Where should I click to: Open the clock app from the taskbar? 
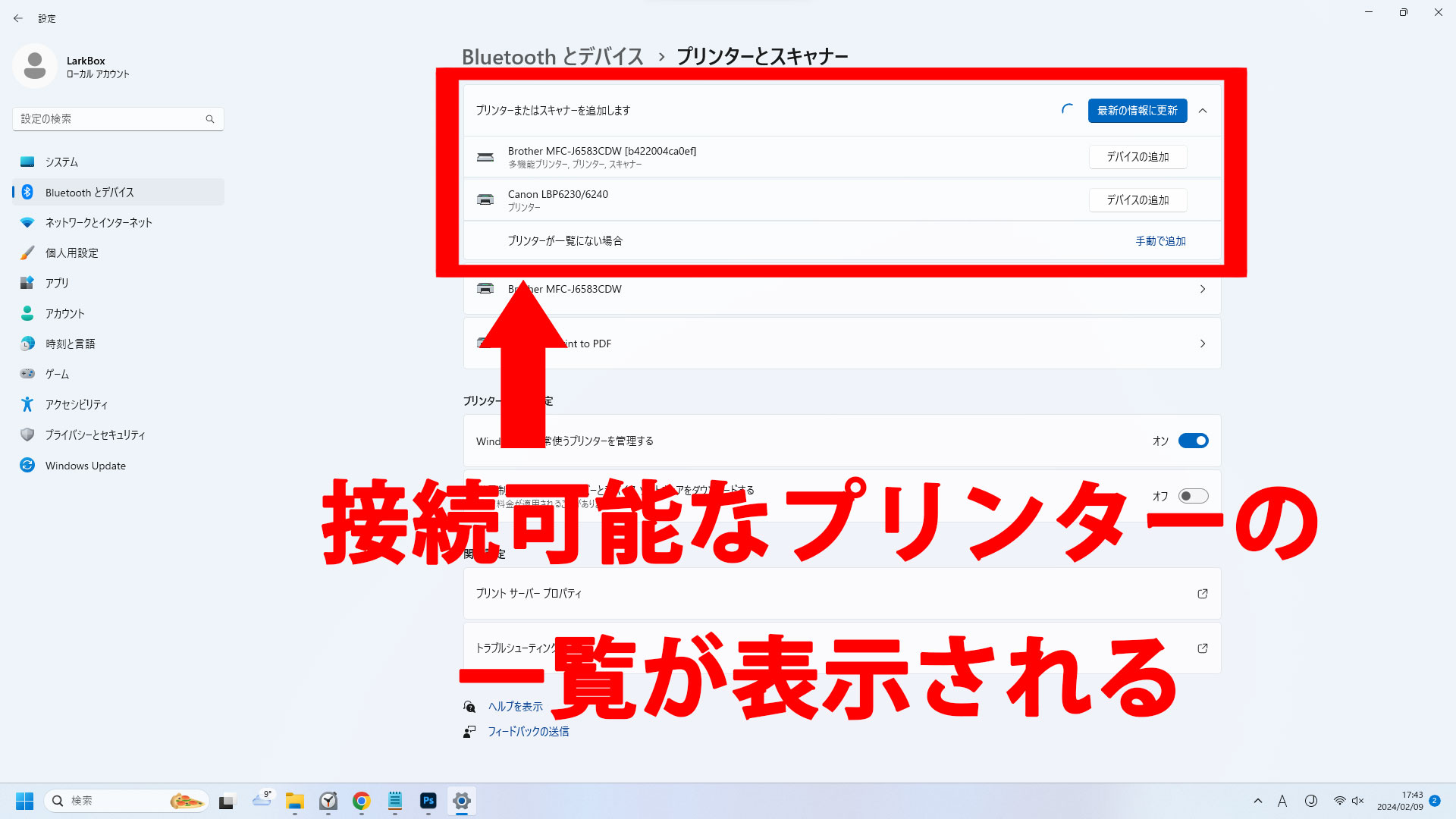tap(328, 801)
